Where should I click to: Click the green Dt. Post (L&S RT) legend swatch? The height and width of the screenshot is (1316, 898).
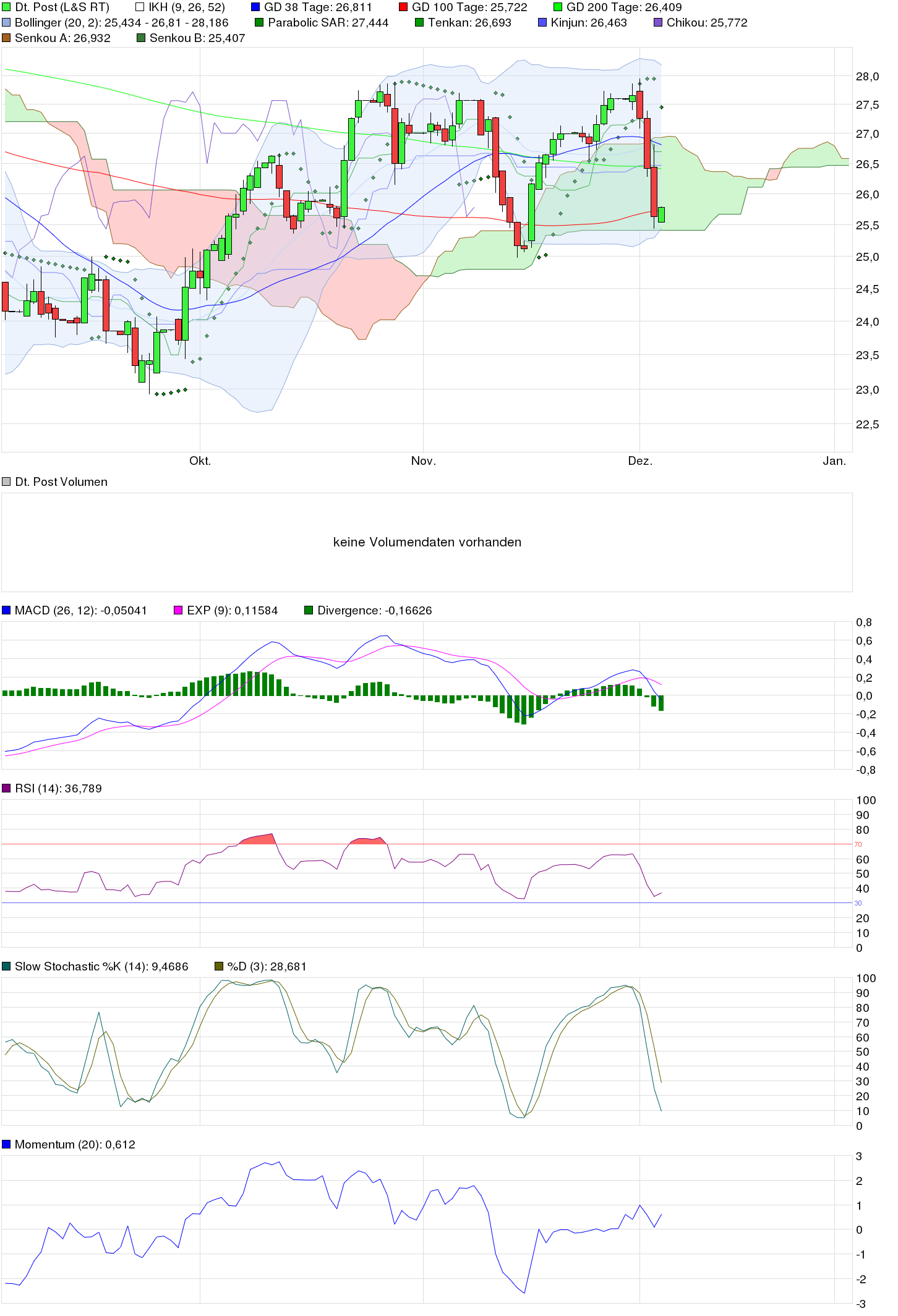pos(6,7)
